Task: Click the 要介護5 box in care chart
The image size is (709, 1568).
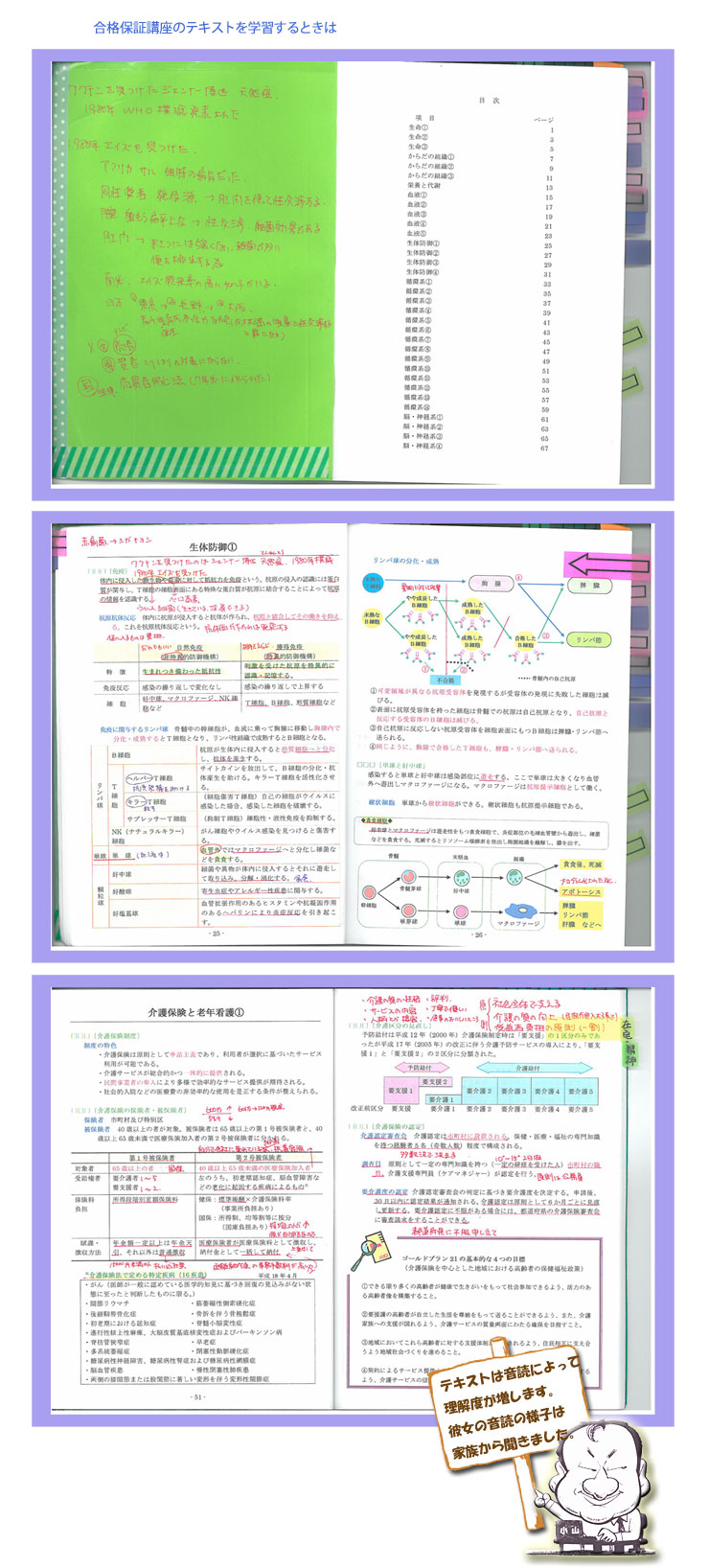Action: [579, 1091]
